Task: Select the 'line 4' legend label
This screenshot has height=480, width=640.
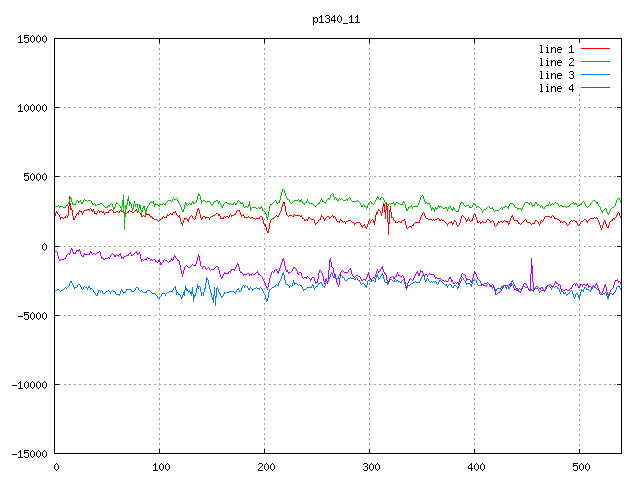Action: (x=556, y=88)
